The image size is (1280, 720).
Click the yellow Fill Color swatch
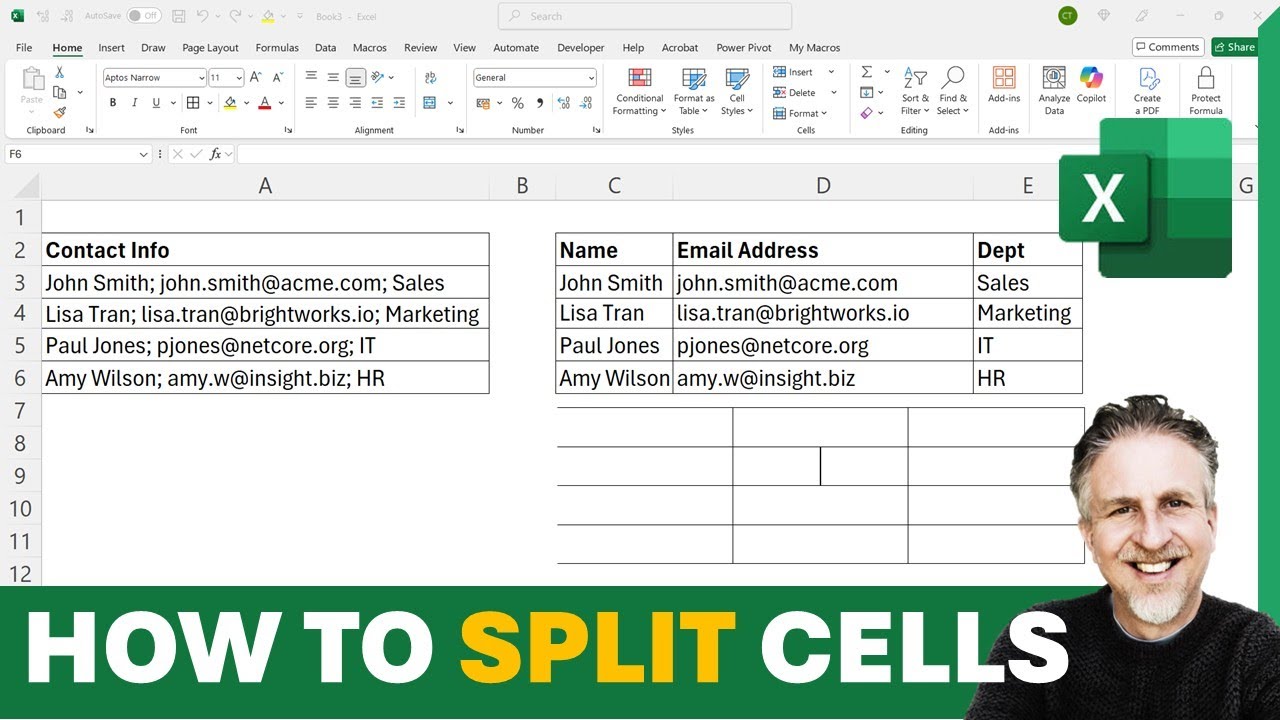tap(230, 103)
